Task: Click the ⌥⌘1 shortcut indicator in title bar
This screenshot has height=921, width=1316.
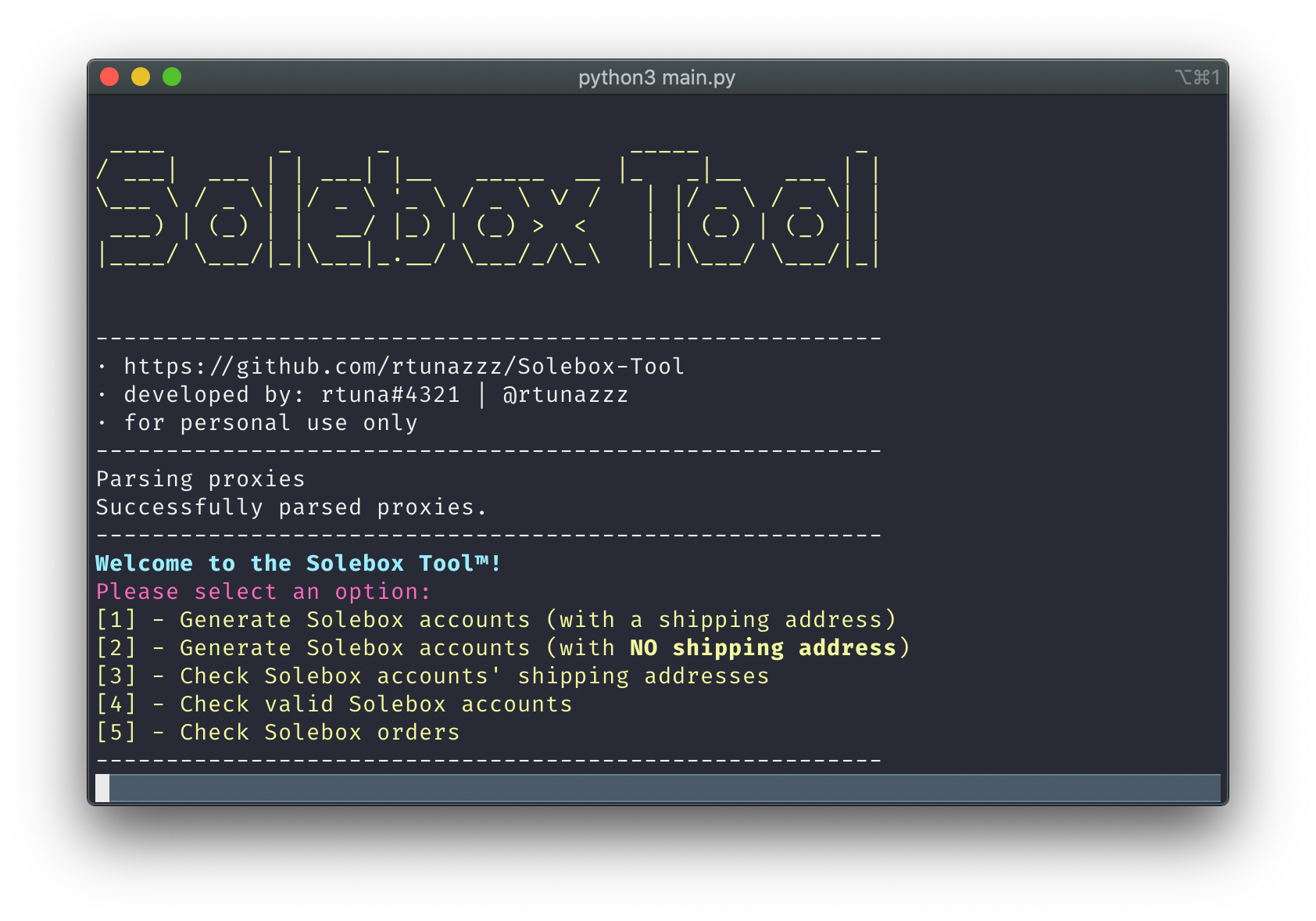Action: 1197,77
